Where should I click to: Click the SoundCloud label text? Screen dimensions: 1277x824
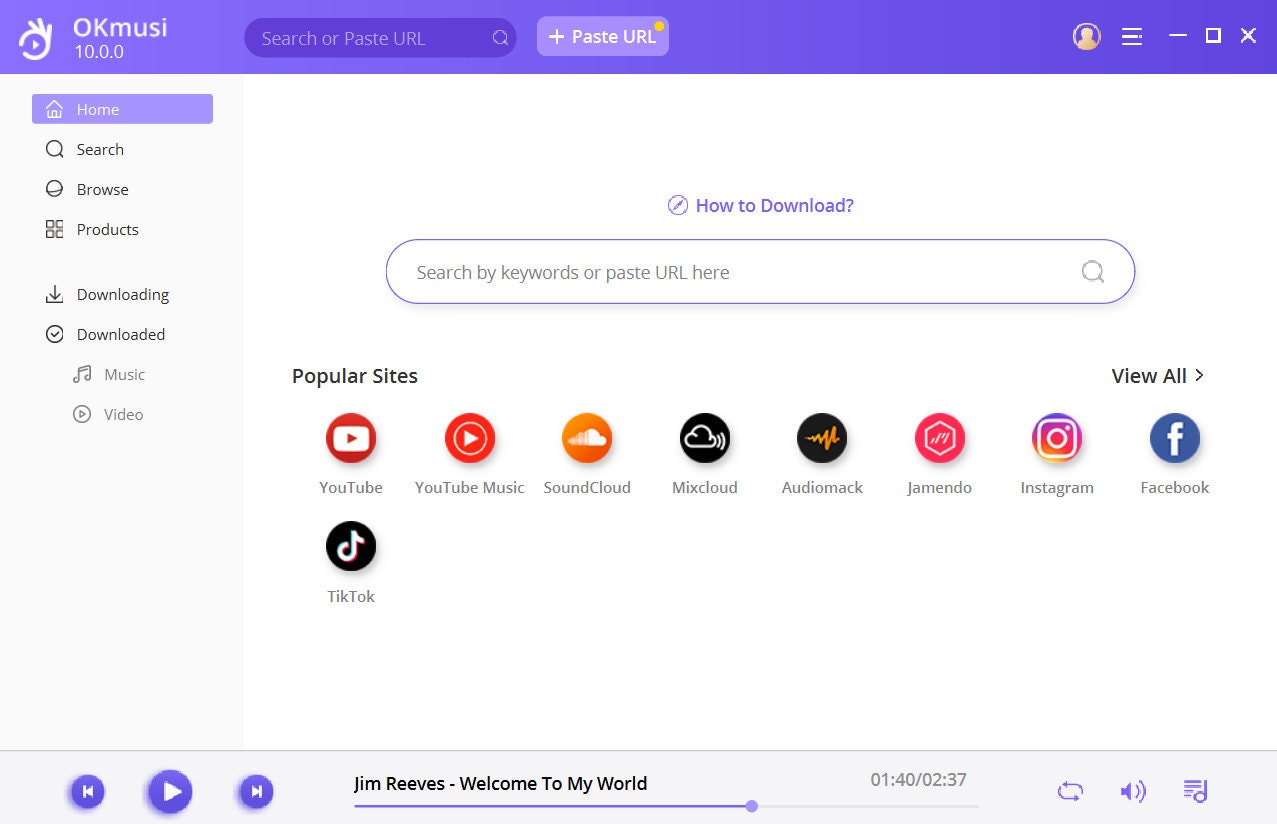pyautogui.click(x=587, y=488)
